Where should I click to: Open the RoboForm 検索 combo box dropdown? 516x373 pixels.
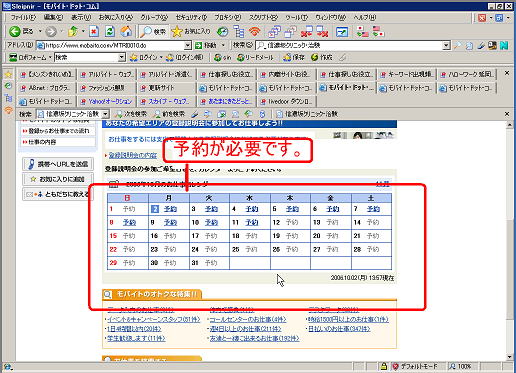(122, 57)
